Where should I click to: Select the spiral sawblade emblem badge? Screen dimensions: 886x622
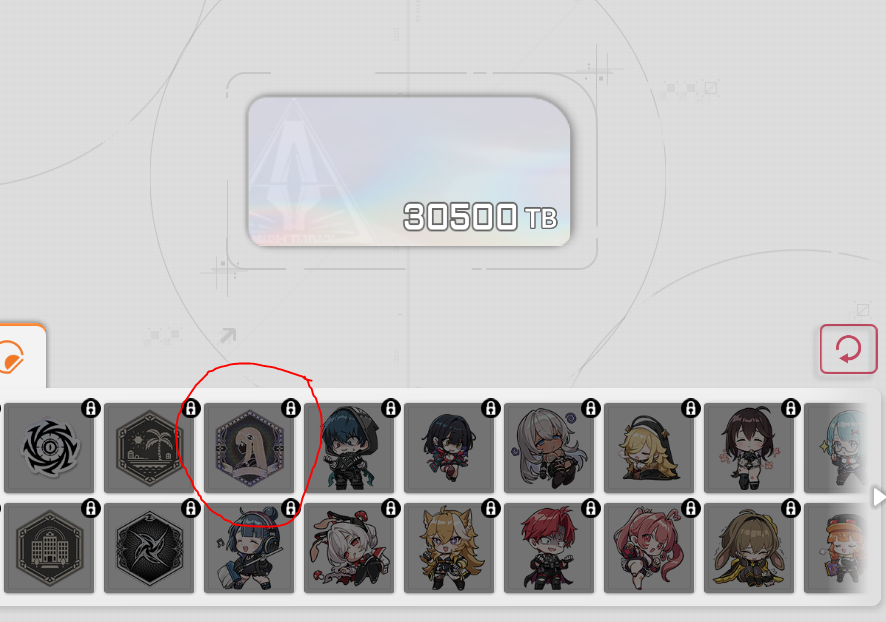49,447
